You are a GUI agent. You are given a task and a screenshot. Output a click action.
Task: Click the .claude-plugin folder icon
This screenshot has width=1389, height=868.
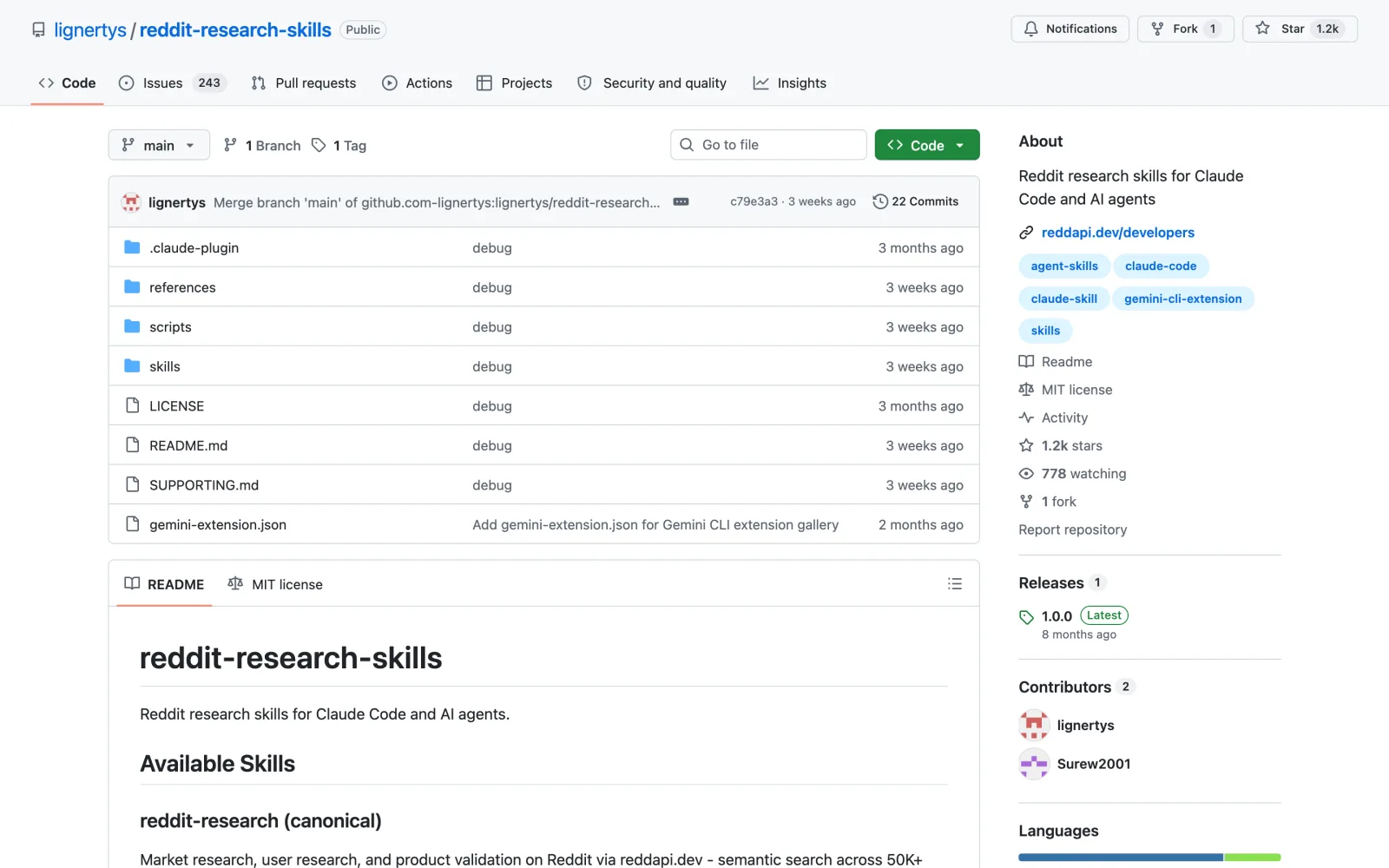coord(132,247)
